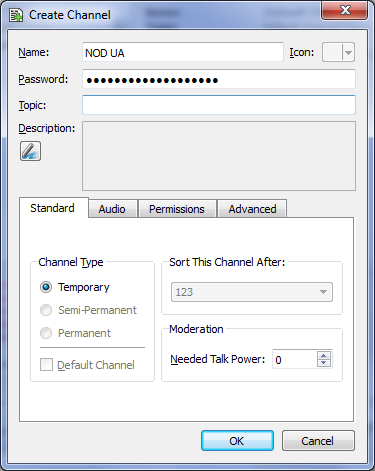The height and width of the screenshot is (471, 375).
Task: Click the Create Channel title bar icon
Action: click(16, 15)
